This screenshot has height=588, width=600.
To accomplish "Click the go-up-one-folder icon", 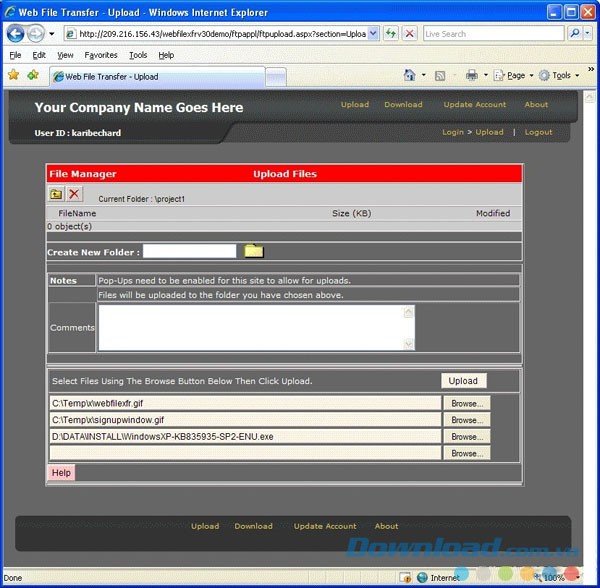I will click(x=56, y=194).
